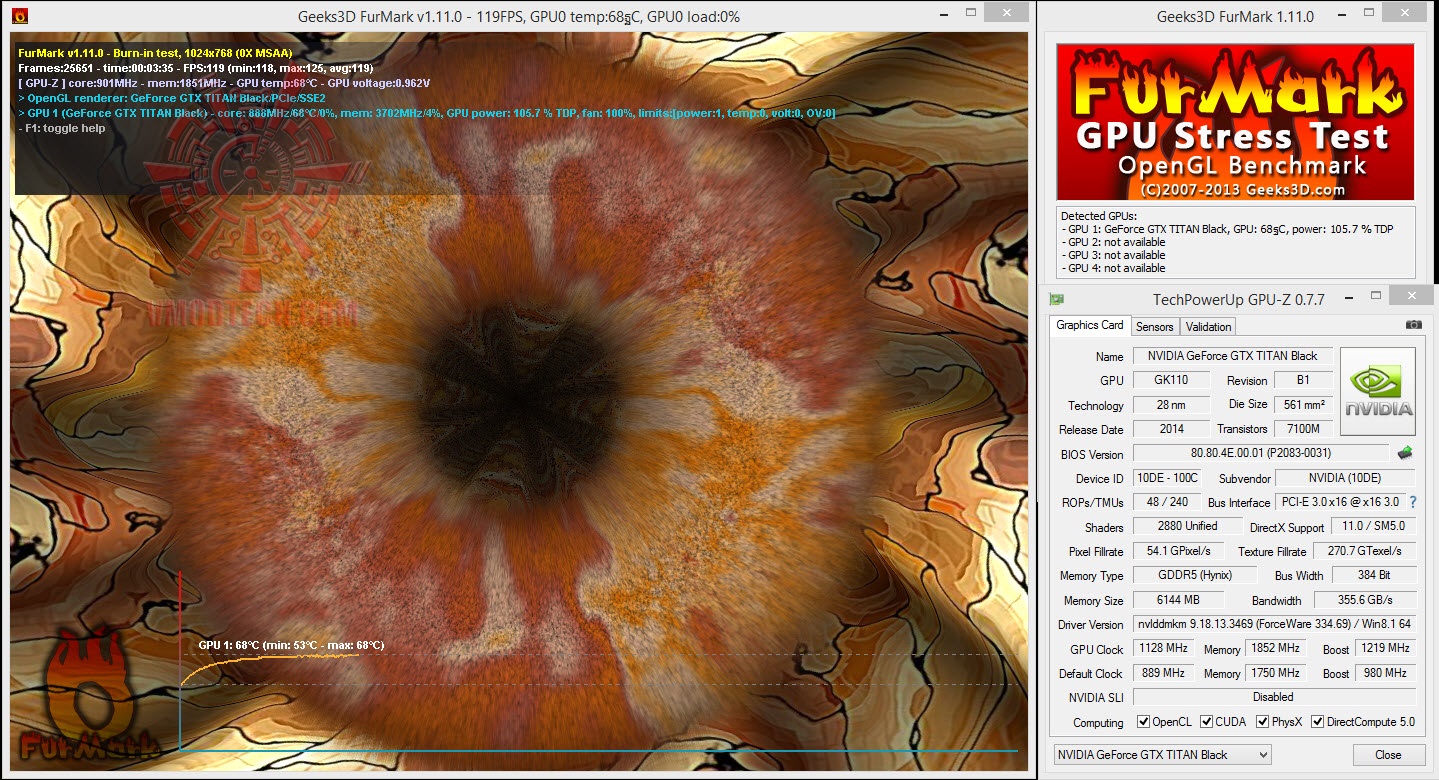The width and height of the screenshot is (1439, 780).
Task: Click the BIOS save chip icon
Action: [1405, 453]
